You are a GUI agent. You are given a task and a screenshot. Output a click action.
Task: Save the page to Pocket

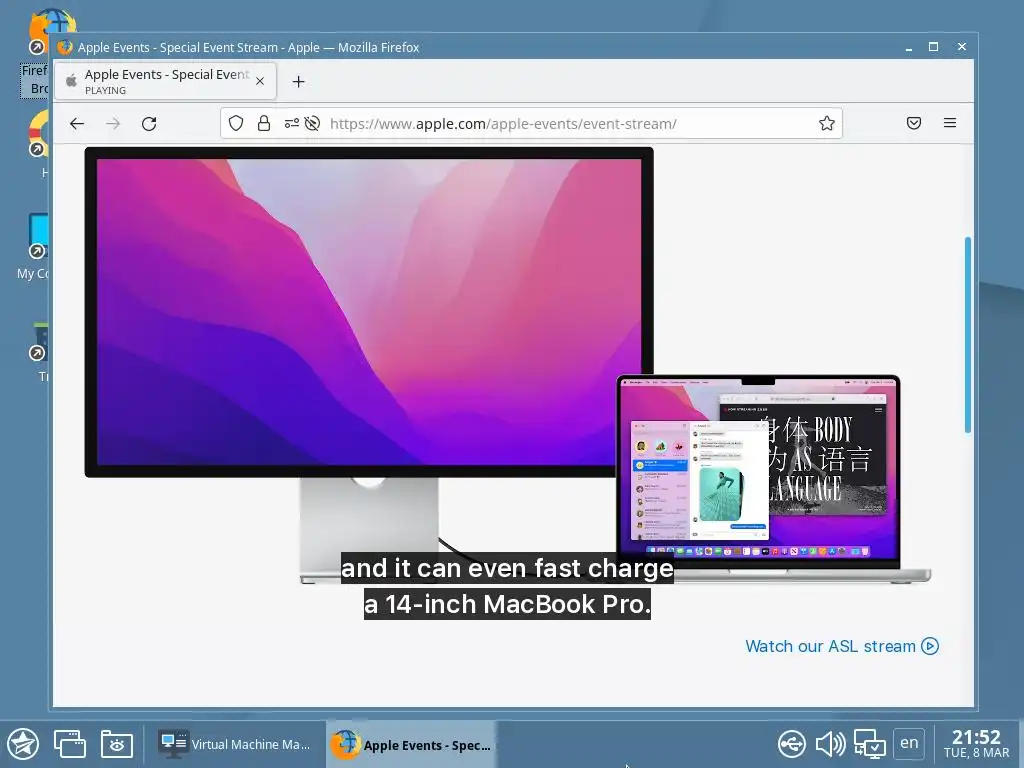click(914, 123)
